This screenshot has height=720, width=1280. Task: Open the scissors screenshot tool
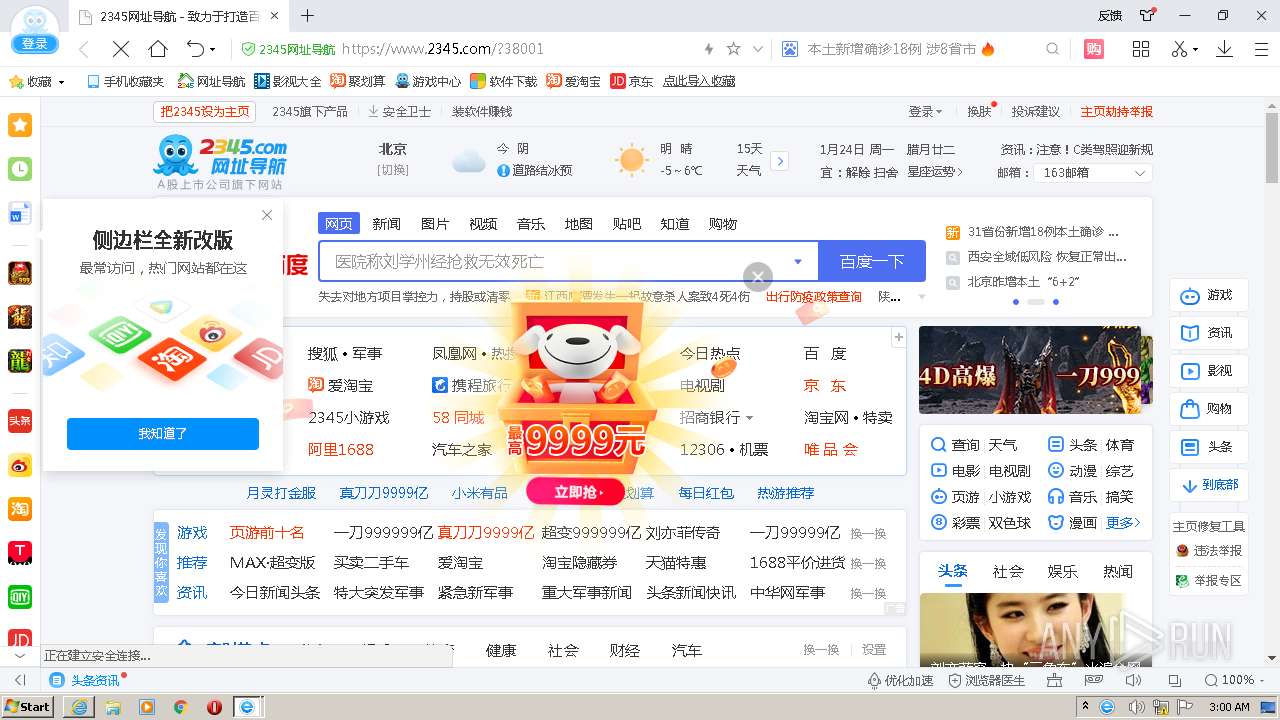tap(1180, 49)
